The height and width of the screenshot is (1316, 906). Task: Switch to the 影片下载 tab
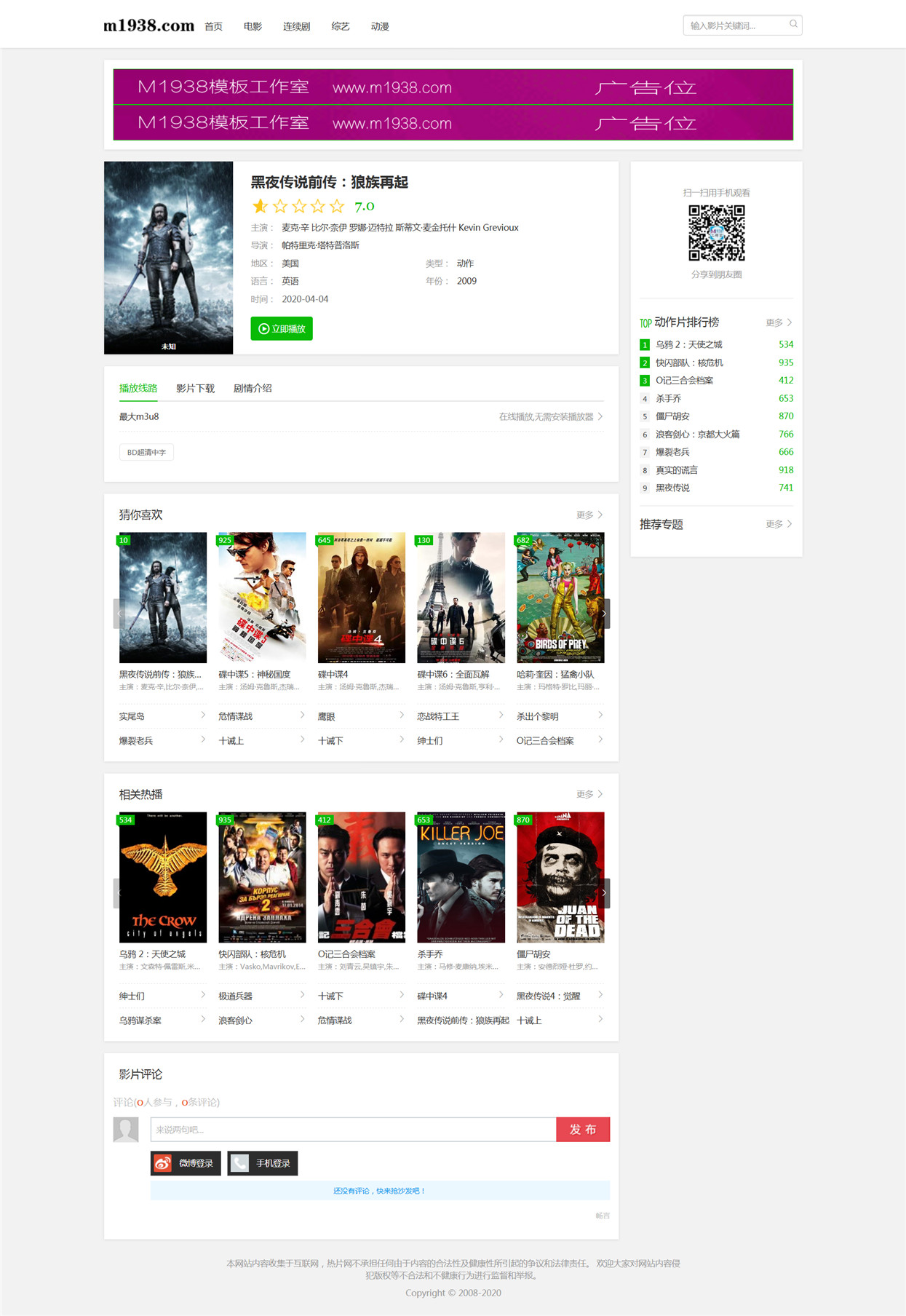click(x=195, y=388)
